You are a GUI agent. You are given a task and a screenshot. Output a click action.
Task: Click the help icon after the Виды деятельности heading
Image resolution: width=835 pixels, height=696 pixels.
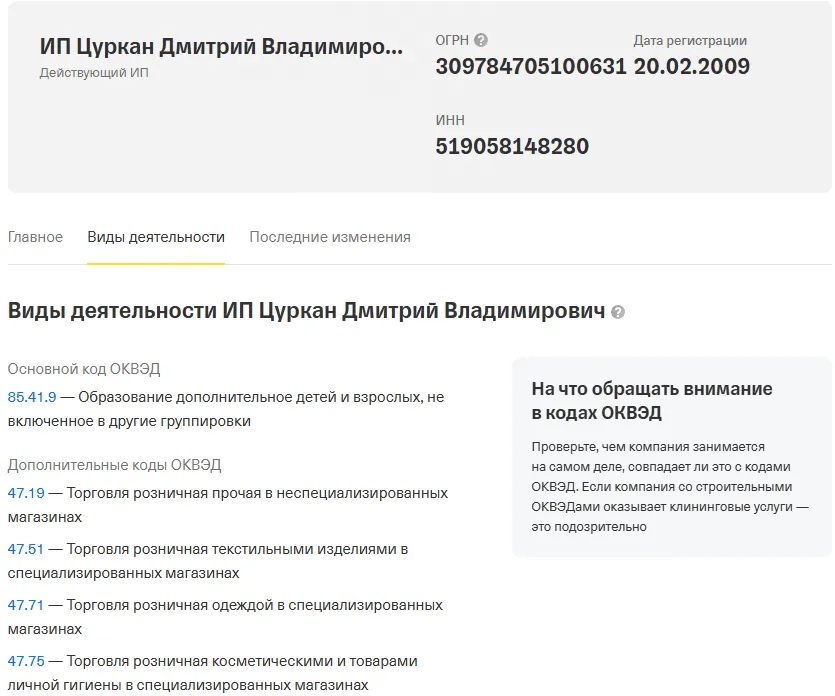[618, 312]
